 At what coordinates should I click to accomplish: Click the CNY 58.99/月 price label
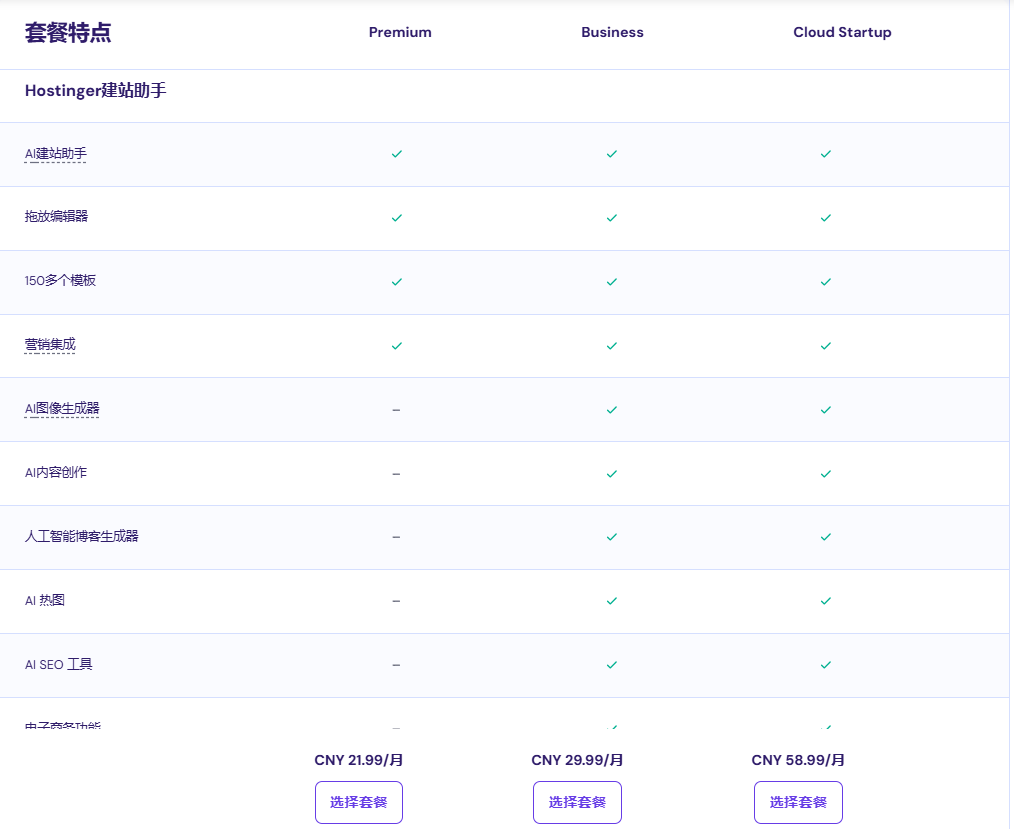(x=797, y=760)
